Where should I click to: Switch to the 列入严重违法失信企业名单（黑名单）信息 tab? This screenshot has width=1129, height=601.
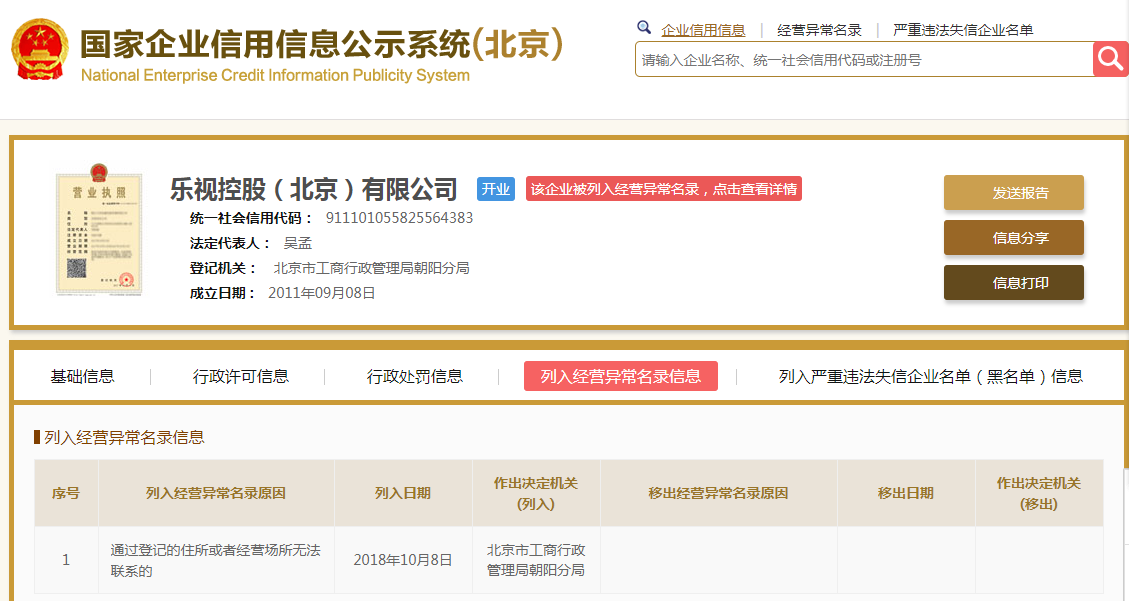pyautogui.click(x=931, y=376)
